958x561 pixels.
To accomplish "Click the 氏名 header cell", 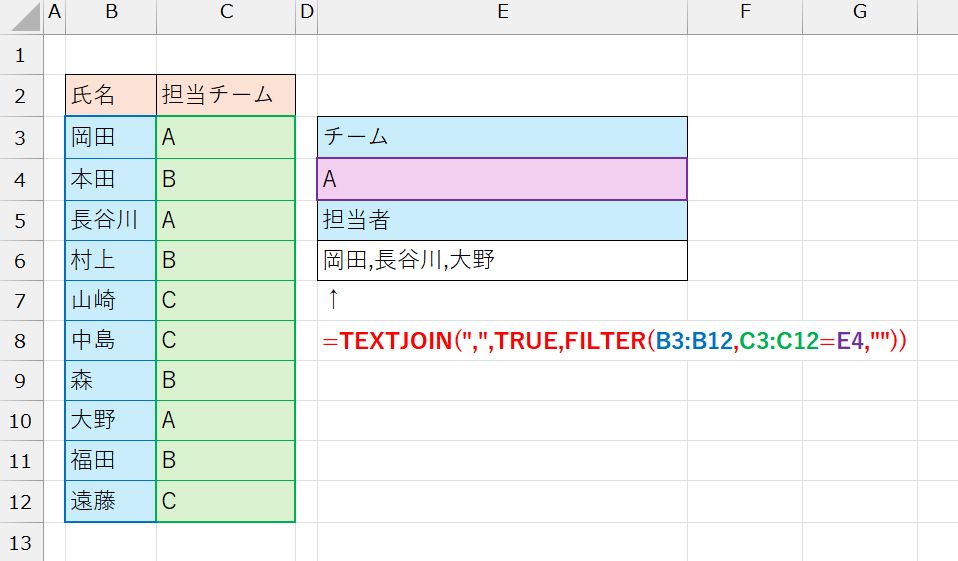I will coord(111,95).
